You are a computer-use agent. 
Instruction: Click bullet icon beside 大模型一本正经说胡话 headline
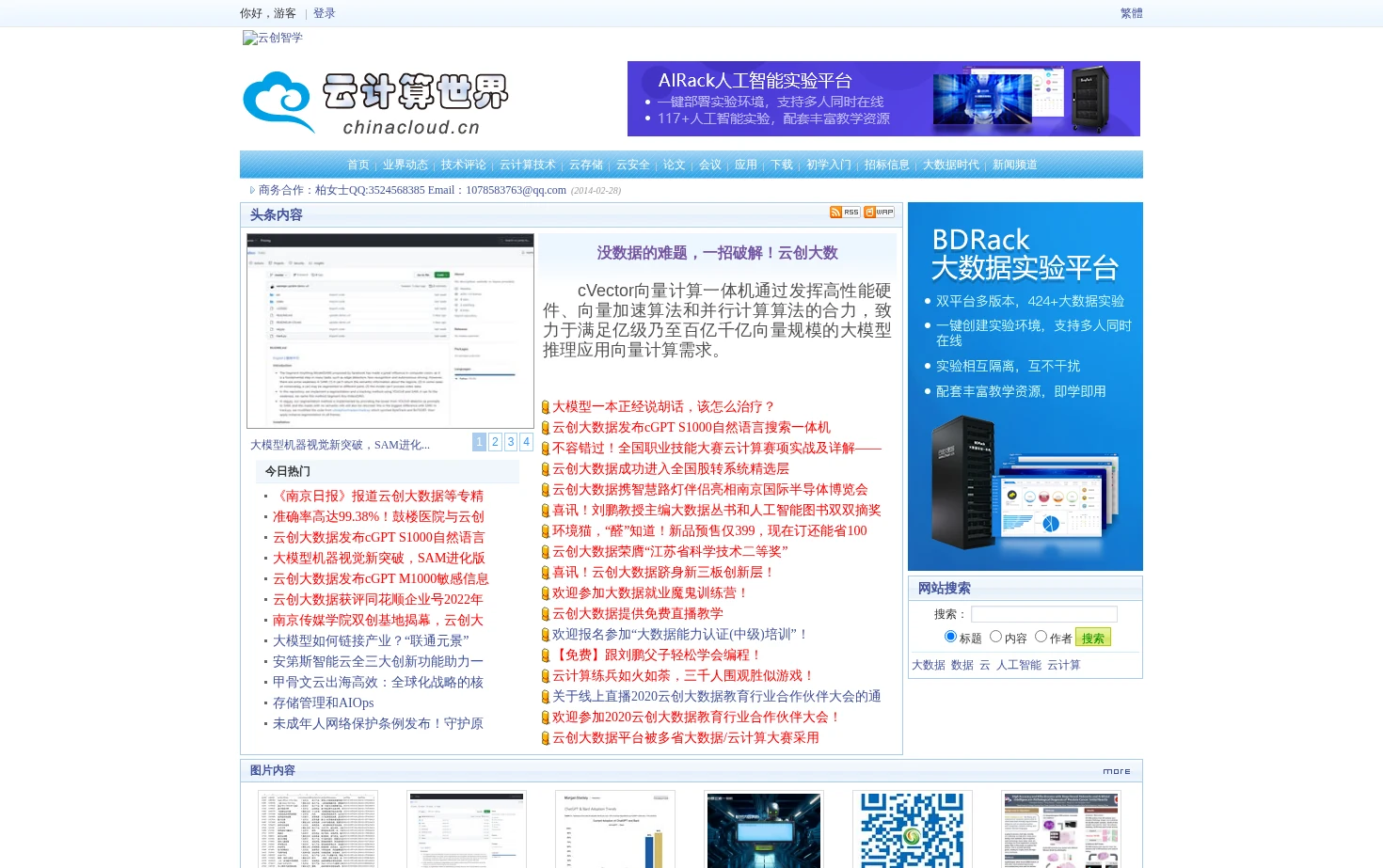(x=546, y=407)
